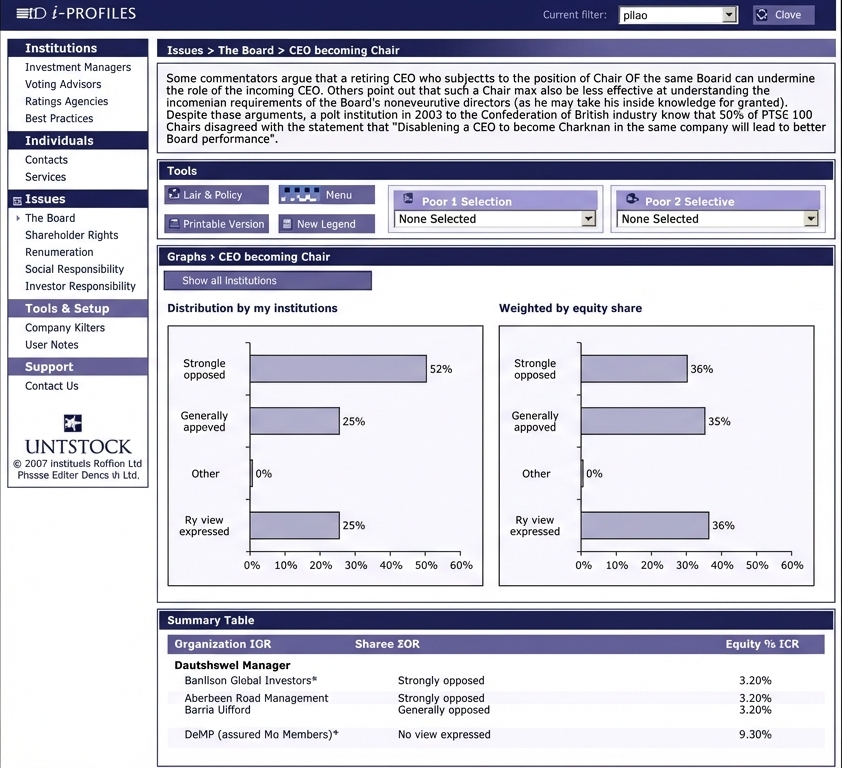Select Social Responsibility in the sidebar
This screenshot has height=768, width=842.
click(x=74, y=269)
